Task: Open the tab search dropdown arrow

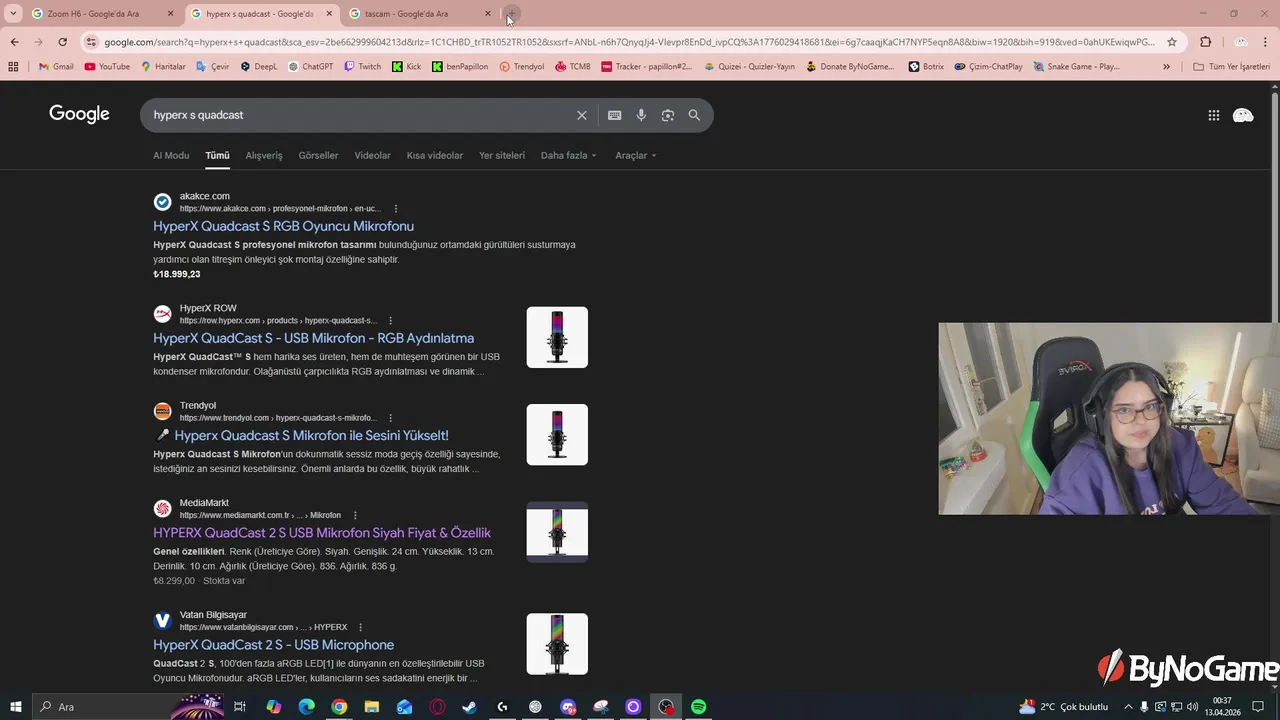Action: pos(14,14)
